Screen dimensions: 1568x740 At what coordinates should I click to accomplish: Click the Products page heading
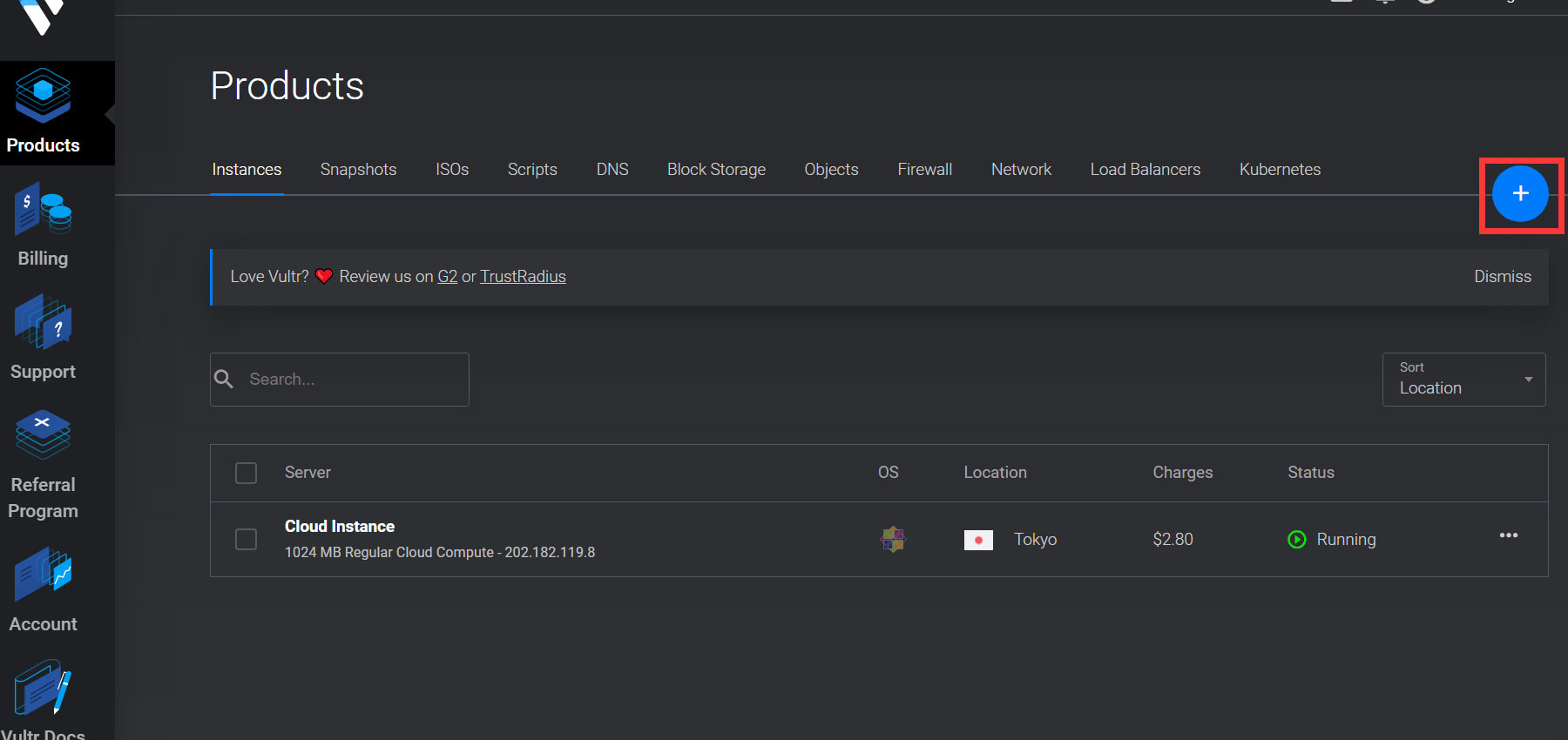pyautogui.click(x=287, y=85)
